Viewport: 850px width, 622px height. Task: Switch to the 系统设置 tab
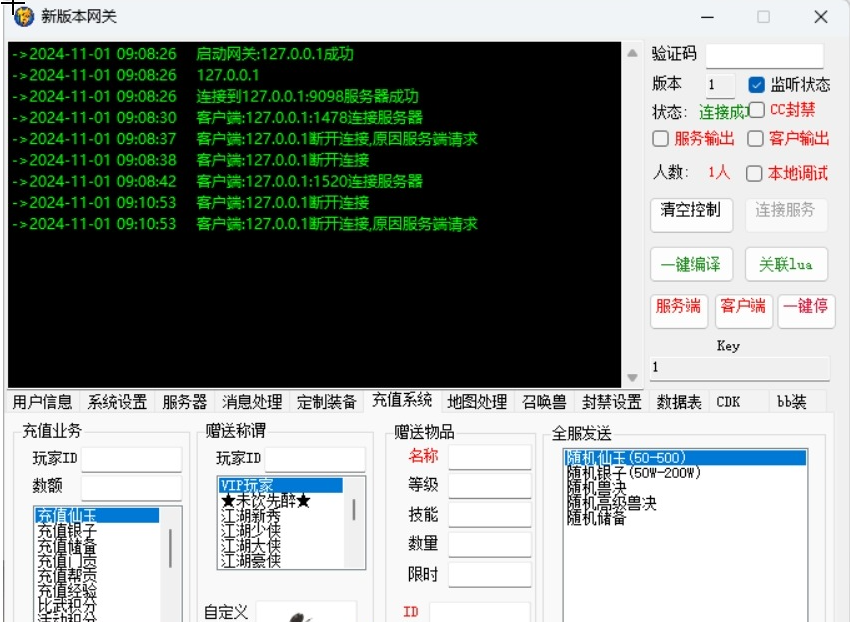click(117, 402)
